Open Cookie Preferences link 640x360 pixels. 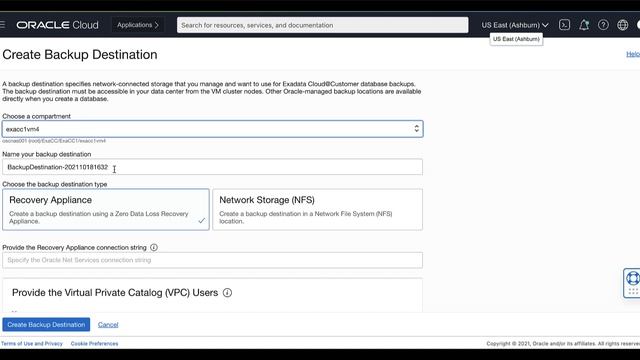click(94, 344)
